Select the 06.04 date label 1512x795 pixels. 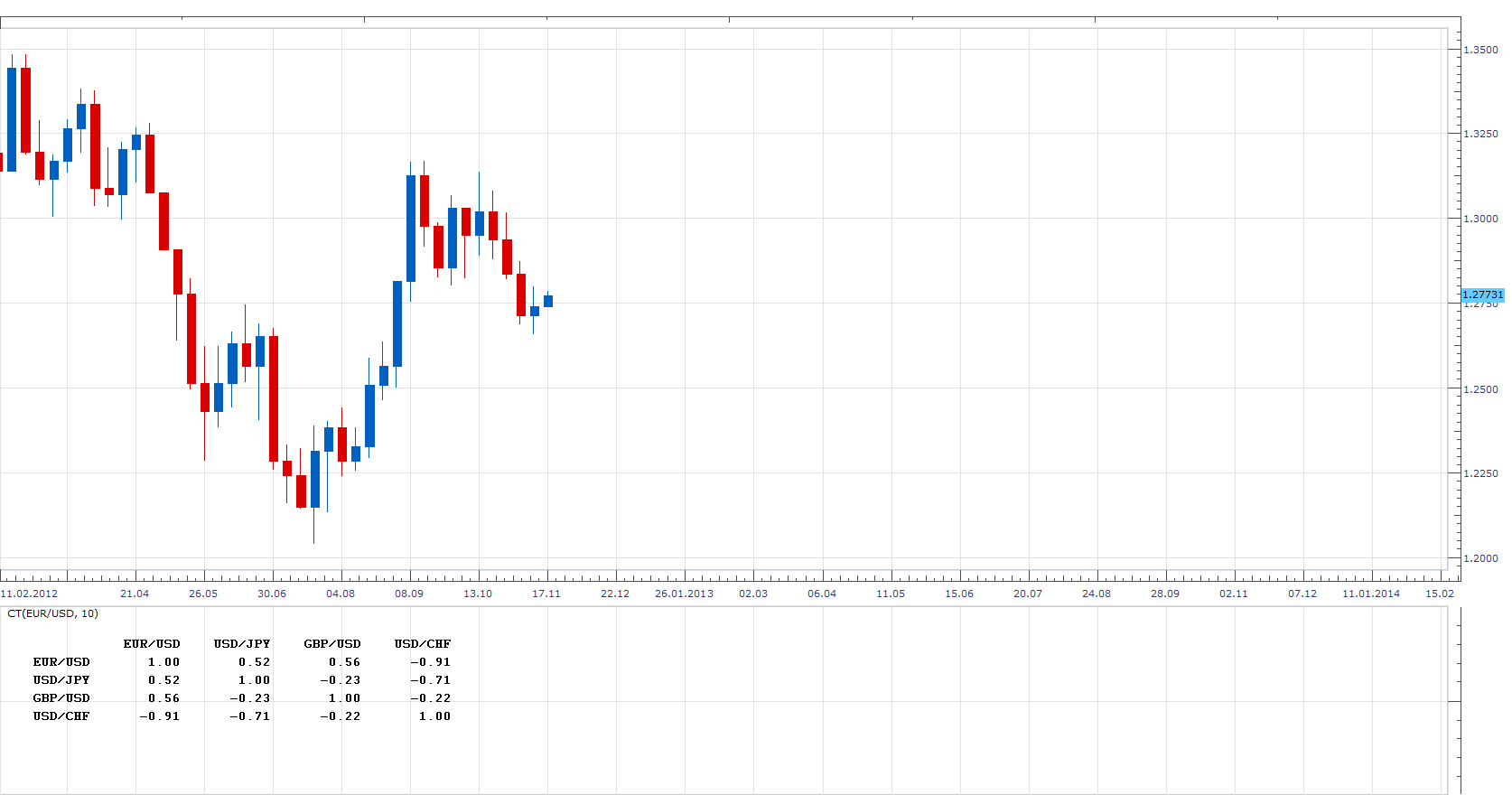[x=822, y=594]
